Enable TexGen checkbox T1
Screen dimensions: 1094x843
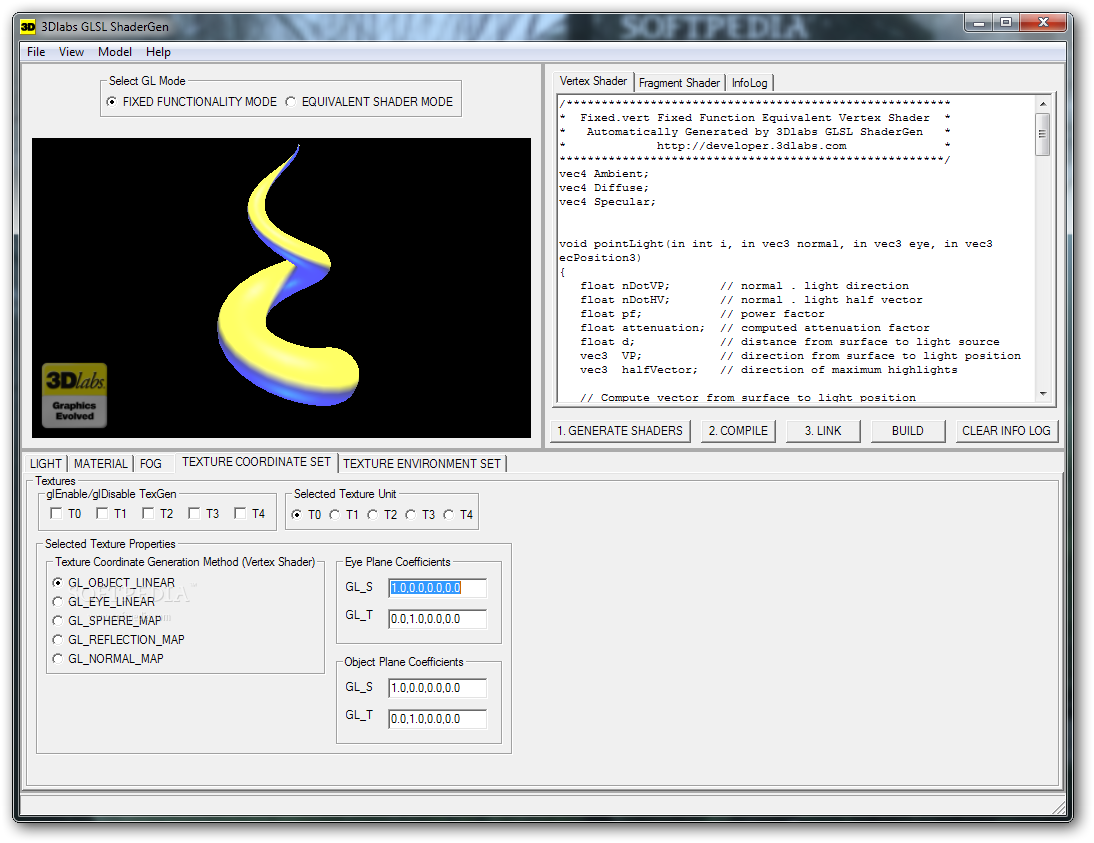tap(102, 514)
